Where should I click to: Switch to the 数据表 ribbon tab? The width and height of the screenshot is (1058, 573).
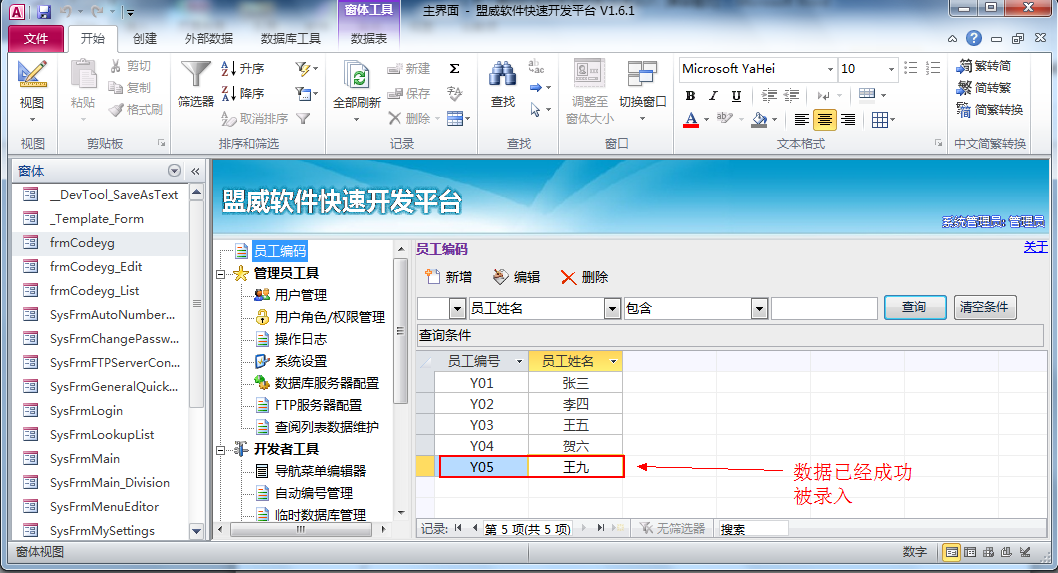coord(368,38)
